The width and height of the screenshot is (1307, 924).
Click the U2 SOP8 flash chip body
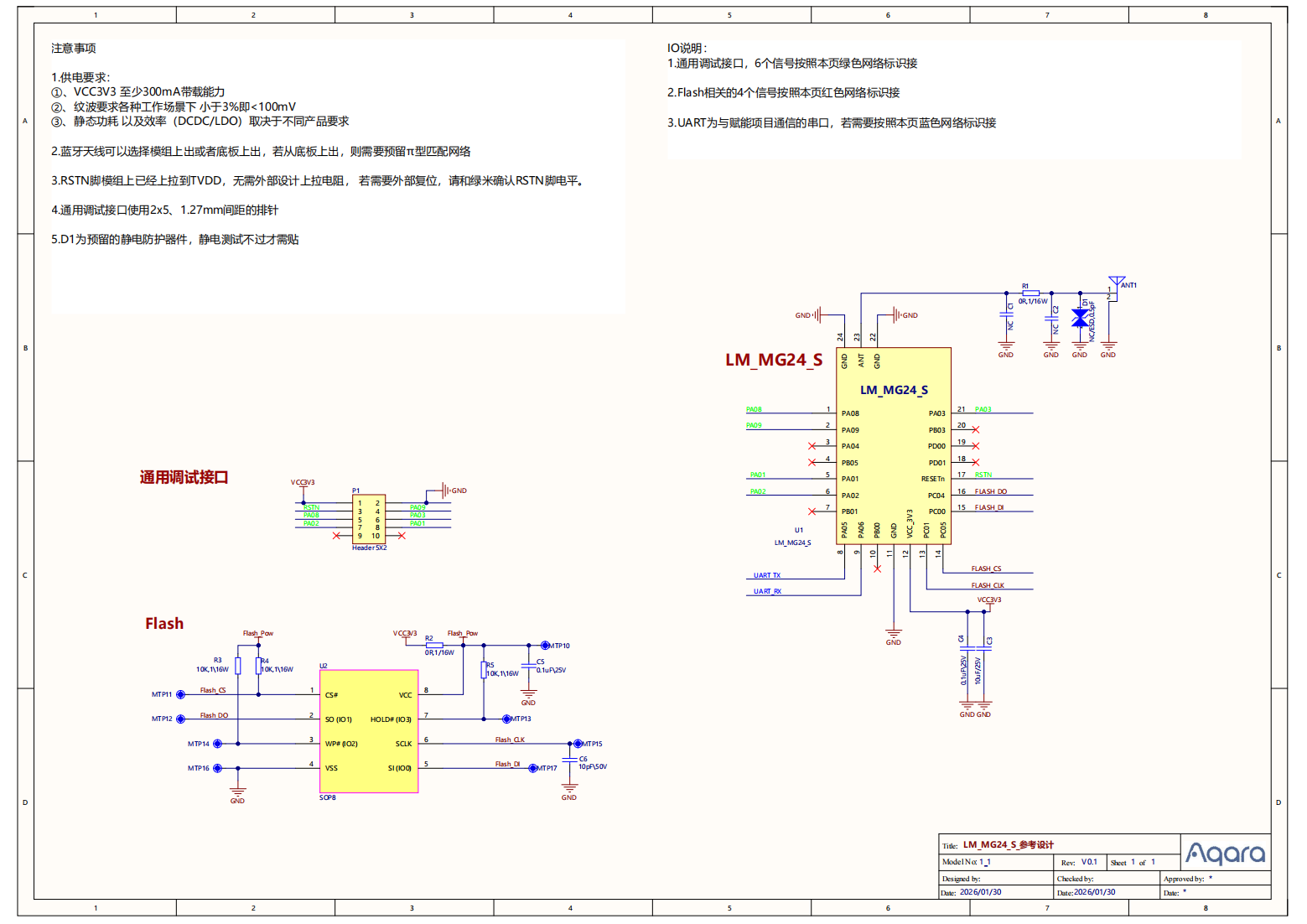369,731
